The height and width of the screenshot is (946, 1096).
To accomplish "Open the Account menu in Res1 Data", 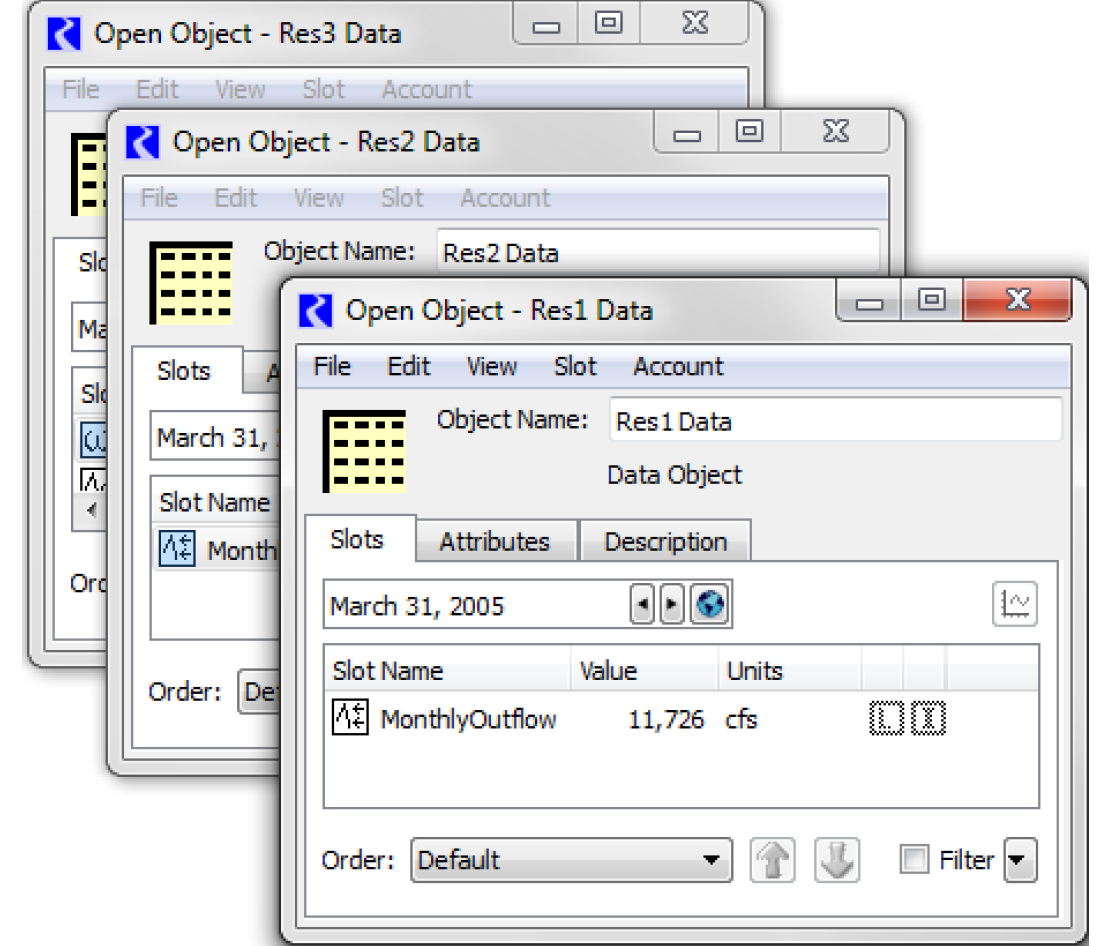I will 678,366.
